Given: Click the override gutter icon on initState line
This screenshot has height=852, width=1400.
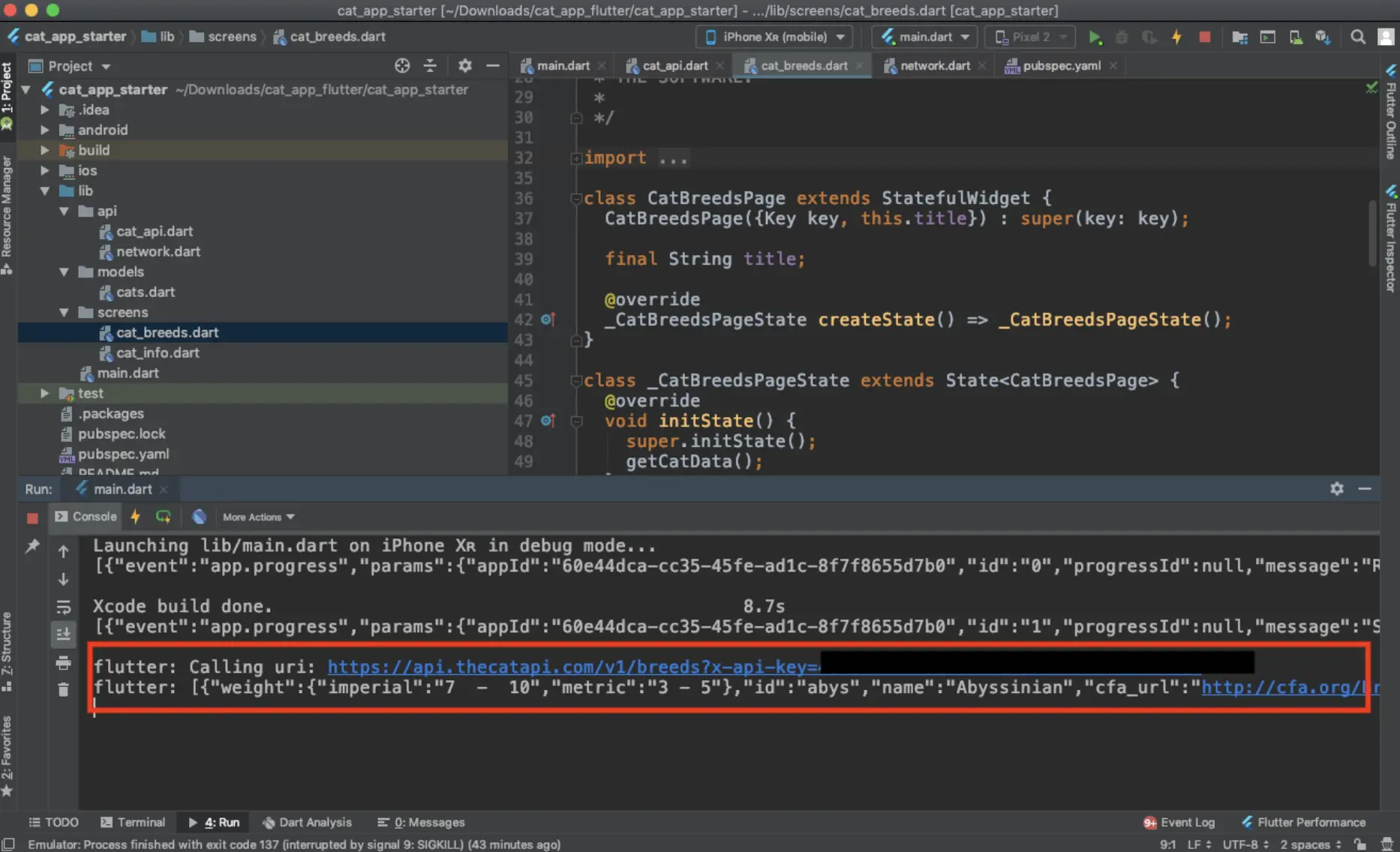Looking at the screenshot, I should [548, 421].
